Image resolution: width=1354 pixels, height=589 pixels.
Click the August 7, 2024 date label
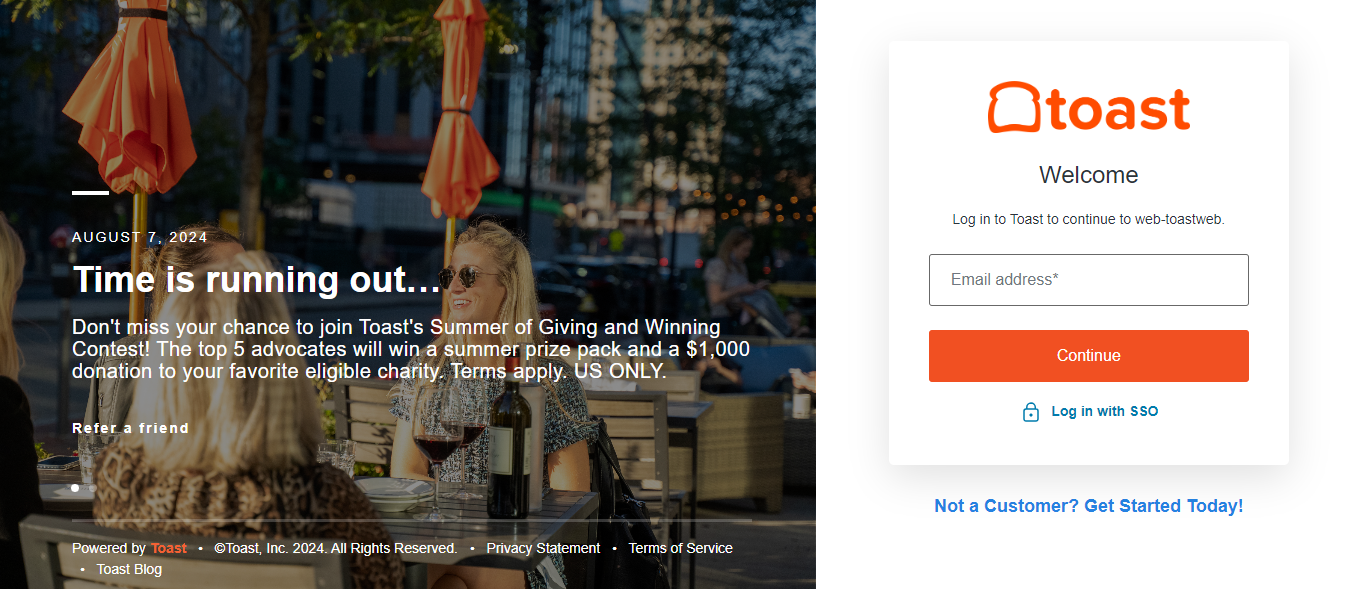[x=140, y=237]
